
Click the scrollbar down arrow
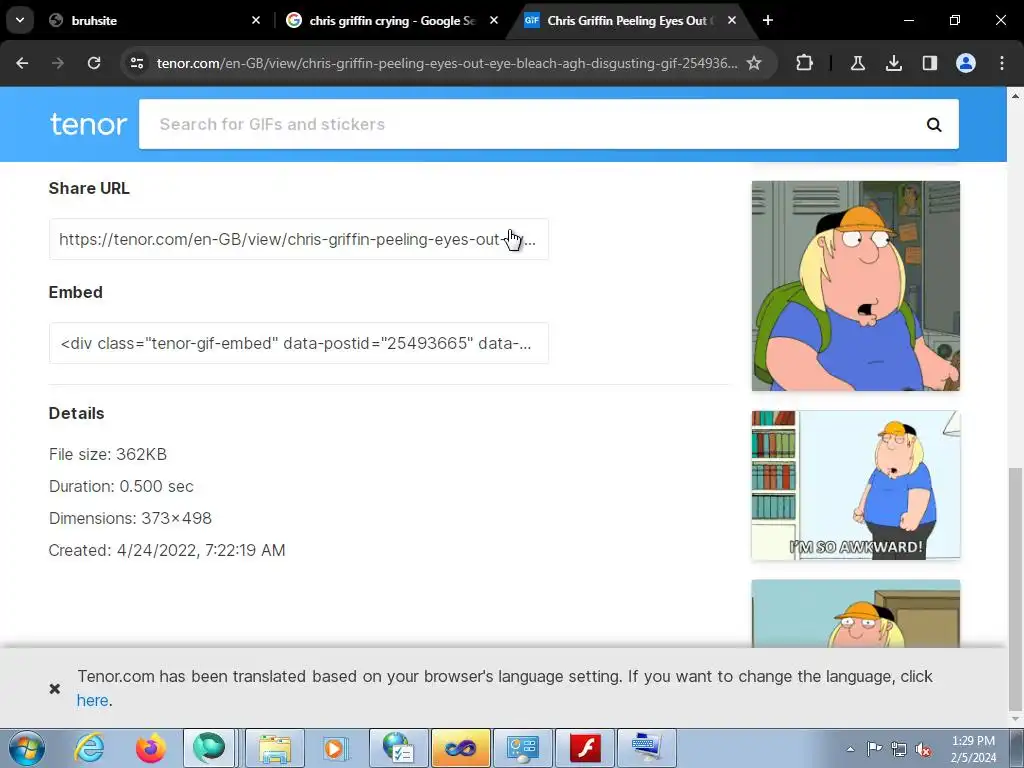pyautogui.click(x=1014, y=718)
